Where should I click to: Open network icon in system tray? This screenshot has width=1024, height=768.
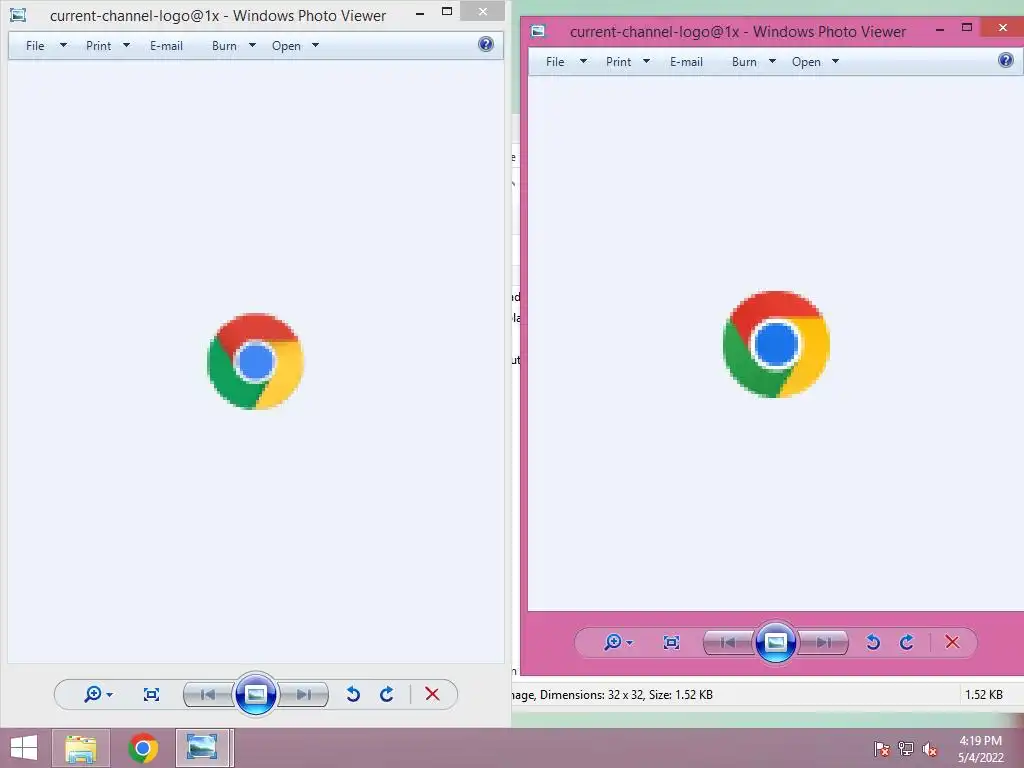pos(906,749)
